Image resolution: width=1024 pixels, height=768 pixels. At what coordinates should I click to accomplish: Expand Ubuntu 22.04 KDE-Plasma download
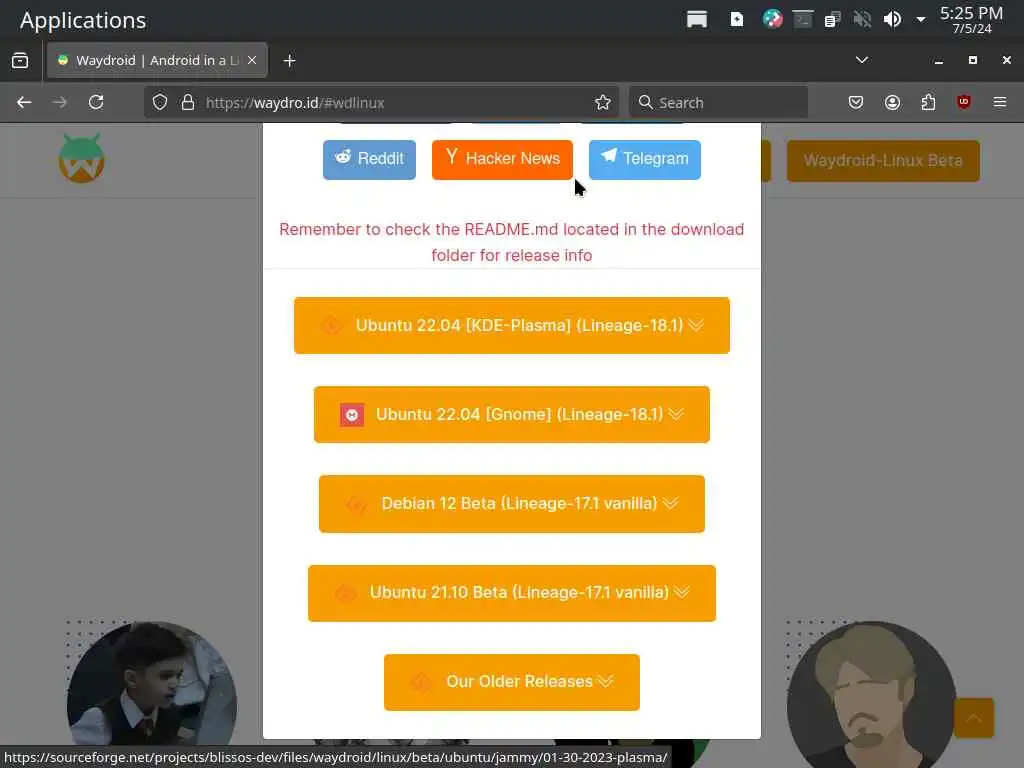[512, 325]
